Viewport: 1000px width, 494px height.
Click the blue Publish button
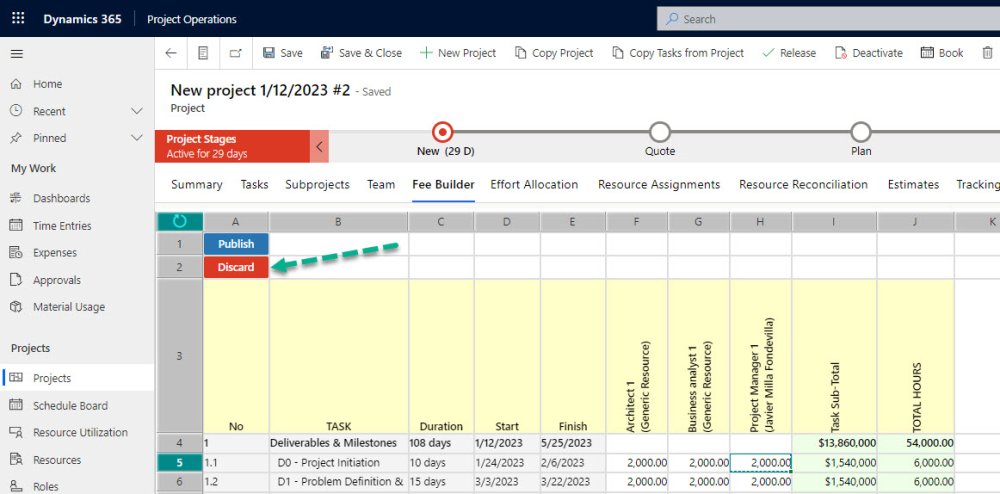click(x=236, y=244)
